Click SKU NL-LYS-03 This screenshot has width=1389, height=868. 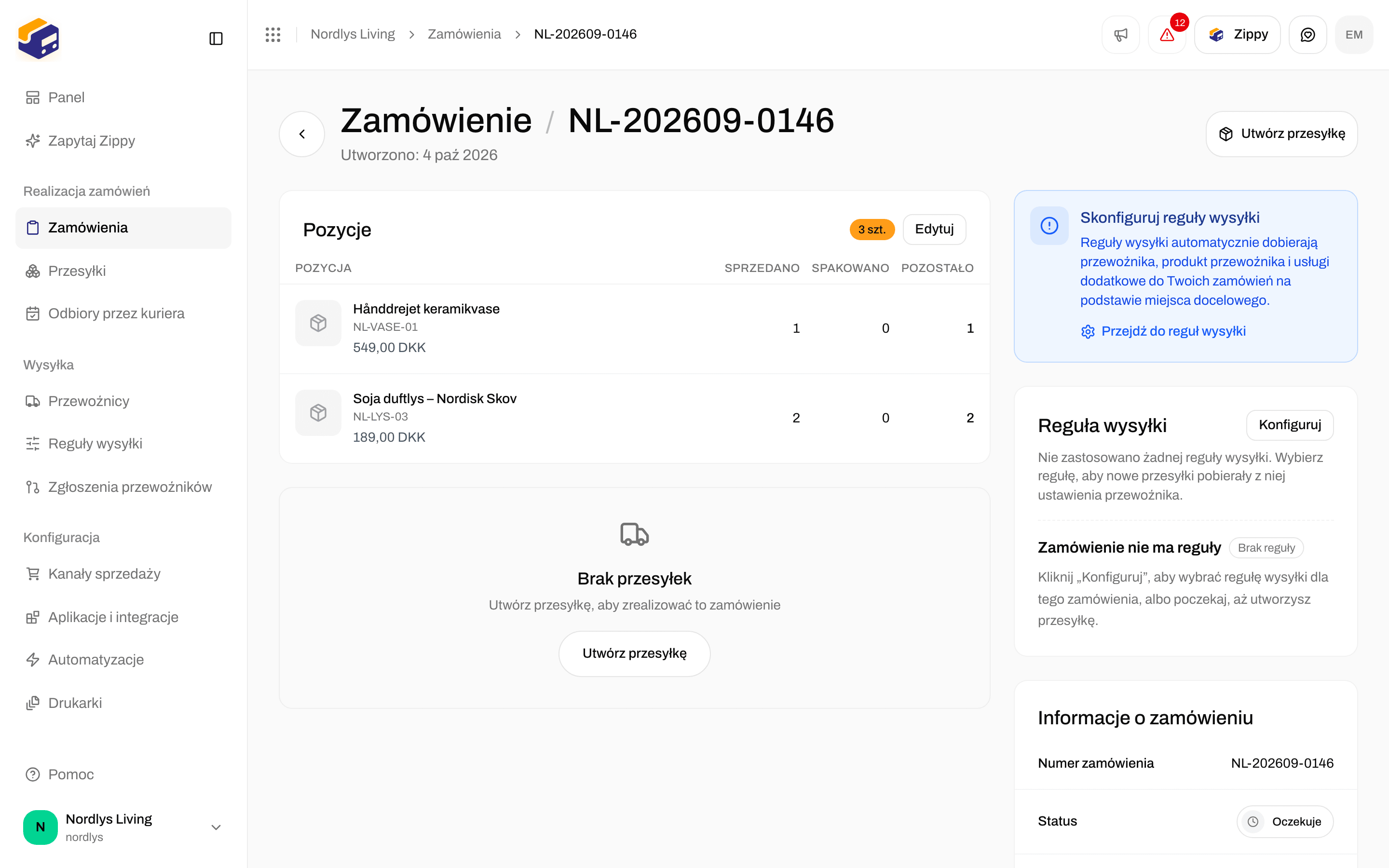(x=380, y=417)
